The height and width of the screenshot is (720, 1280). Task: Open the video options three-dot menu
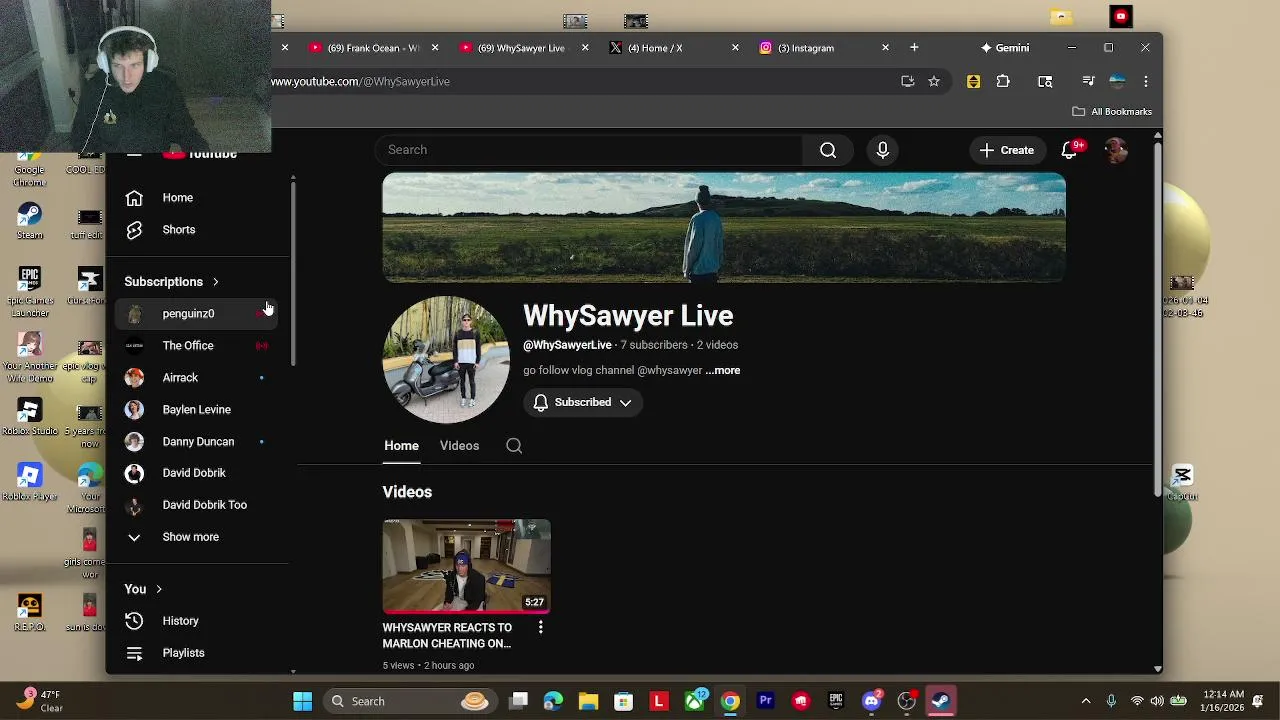[540, 627]
